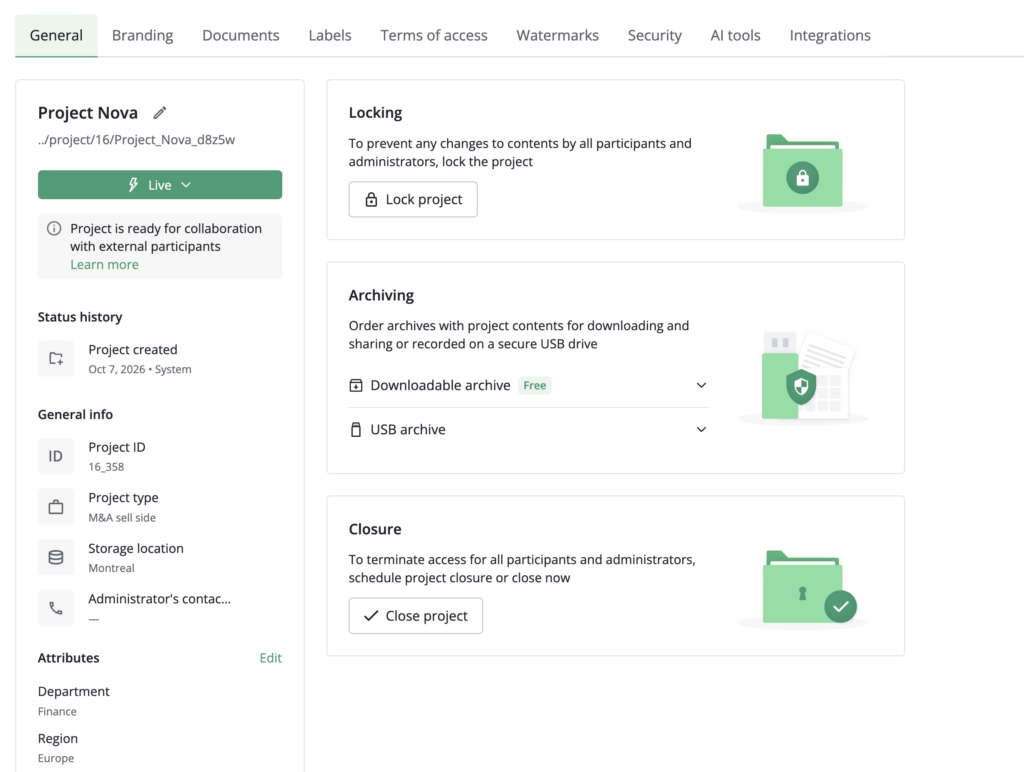Screen dimensions: 1024x772
Task: Open the Live status dropdown
Action: [x=160, y=185]
